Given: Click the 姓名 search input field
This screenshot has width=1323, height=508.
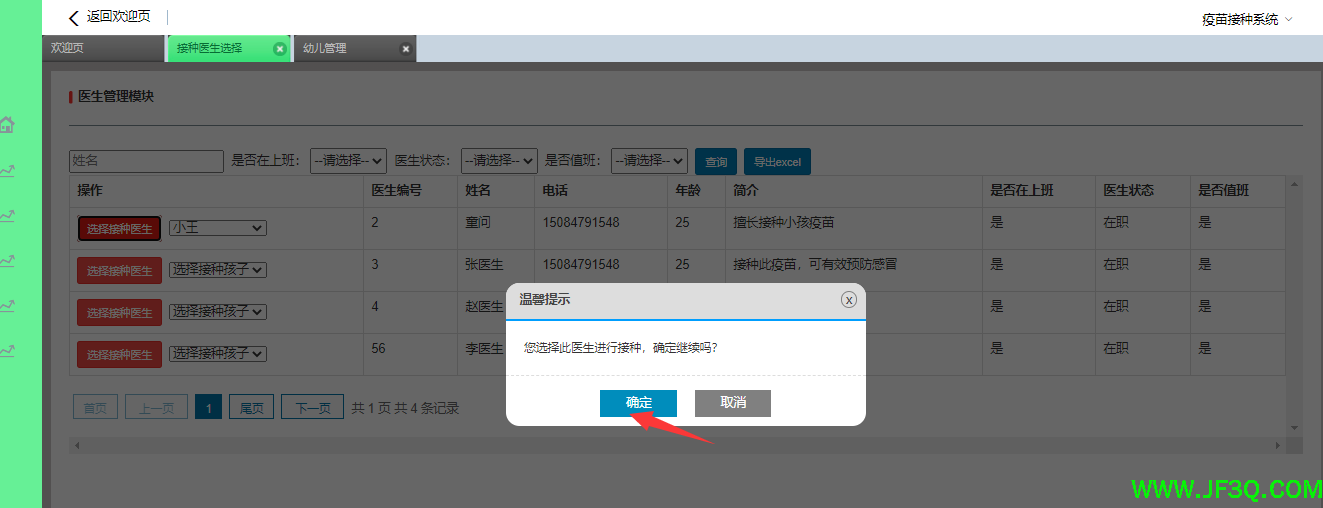Looking at the screenshot, I should coord(146,161).
